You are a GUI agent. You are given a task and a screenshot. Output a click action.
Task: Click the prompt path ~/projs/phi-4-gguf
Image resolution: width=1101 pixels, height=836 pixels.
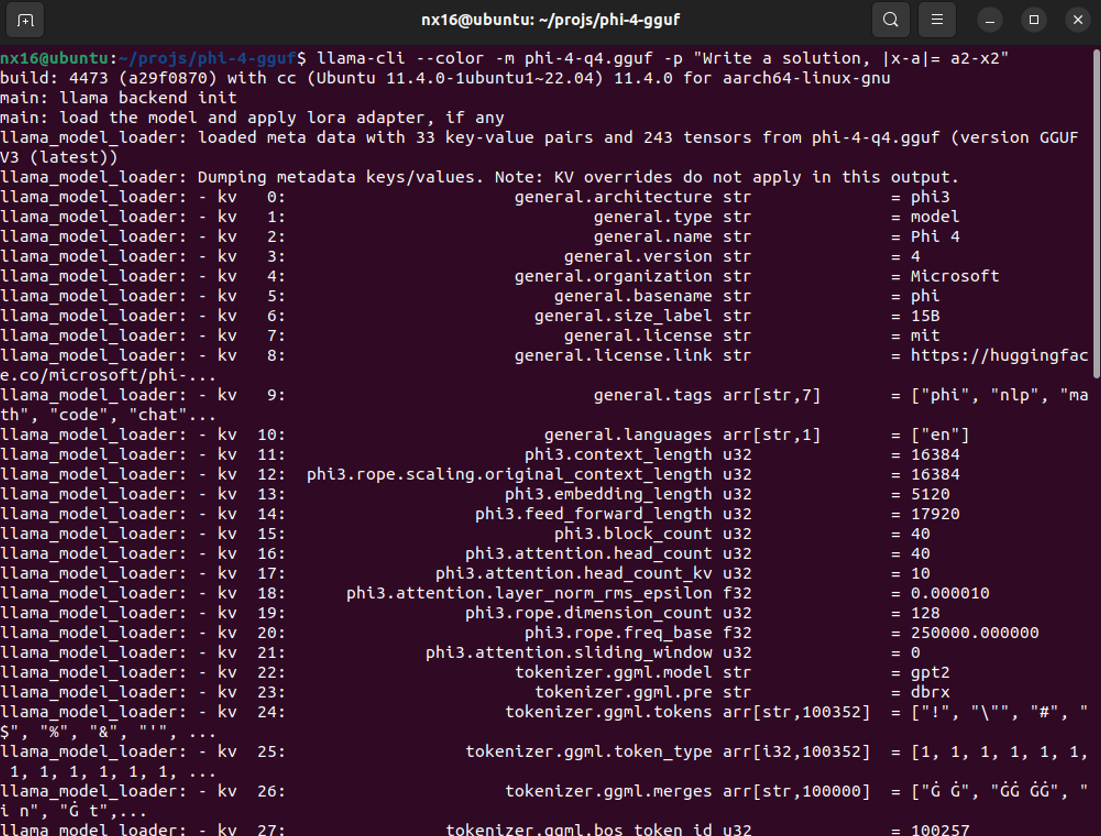pyautogui.click(x=207, y=58)
